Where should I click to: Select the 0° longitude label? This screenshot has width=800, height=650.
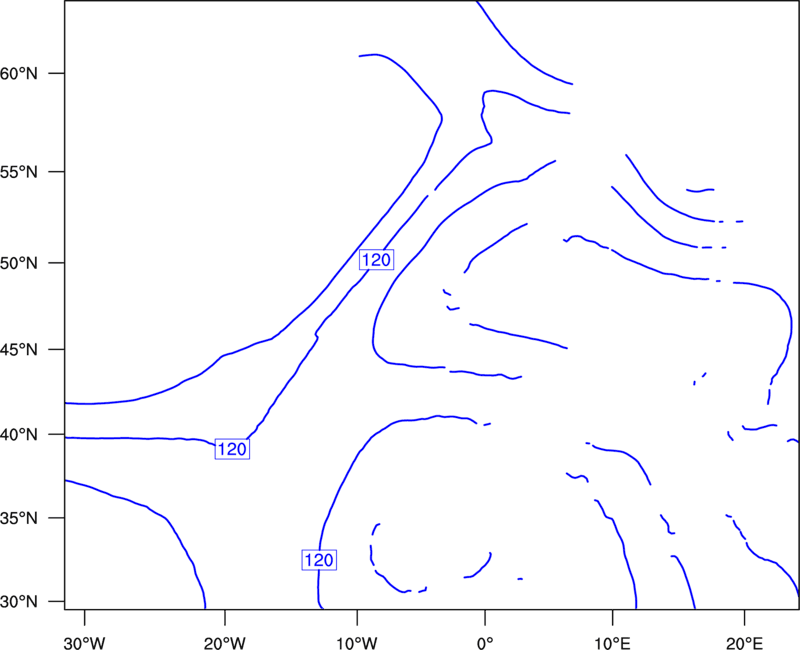(485, 643)
